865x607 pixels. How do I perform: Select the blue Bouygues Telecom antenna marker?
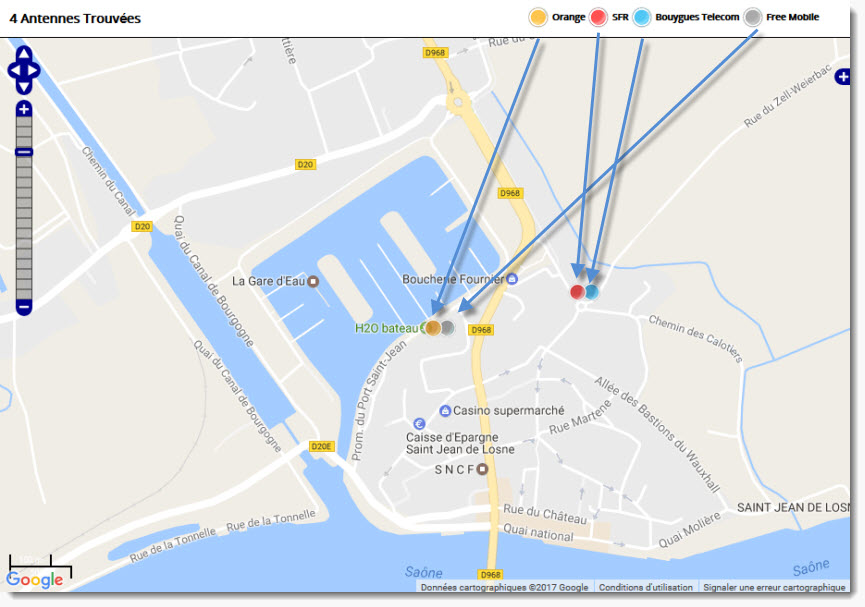[591, 291]
